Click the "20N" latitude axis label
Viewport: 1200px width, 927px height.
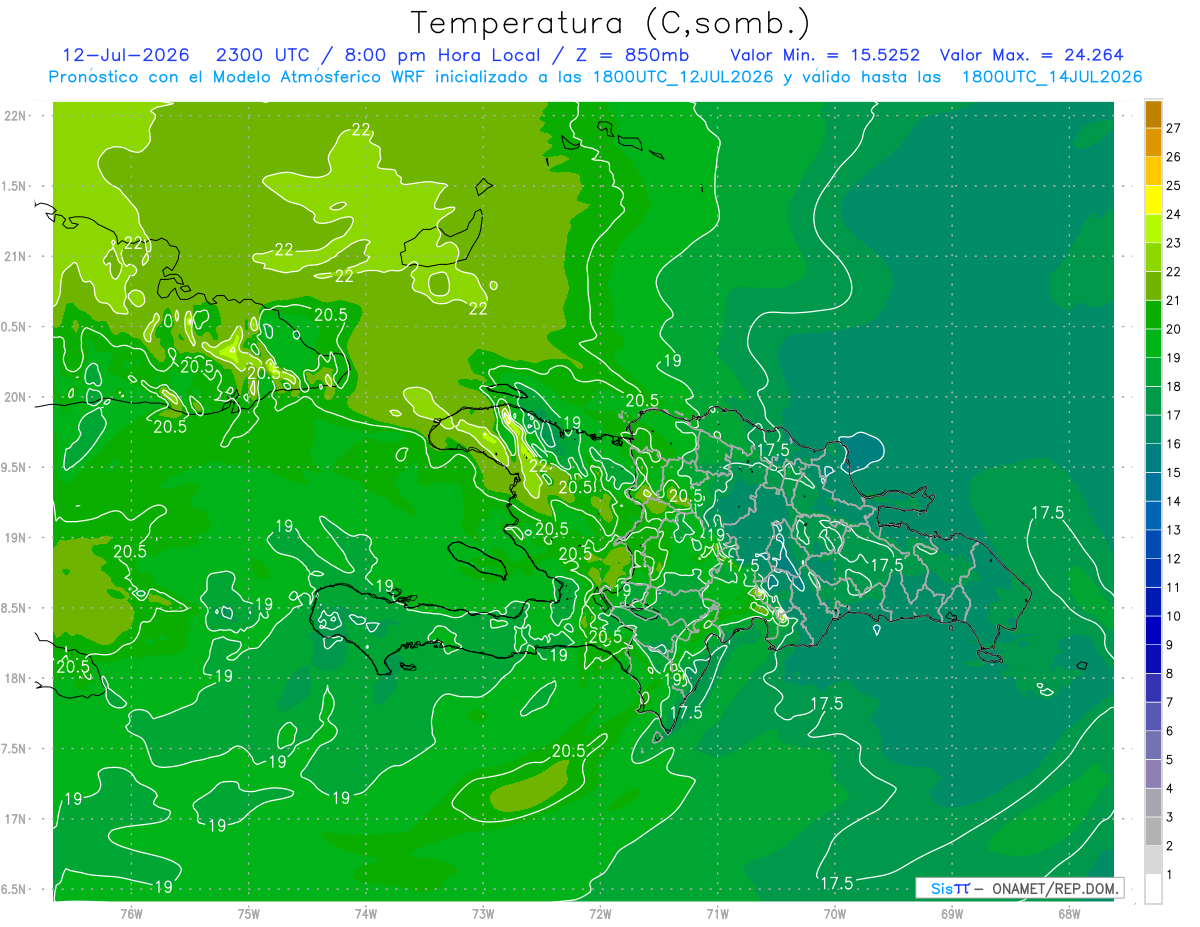coord(16,397)
